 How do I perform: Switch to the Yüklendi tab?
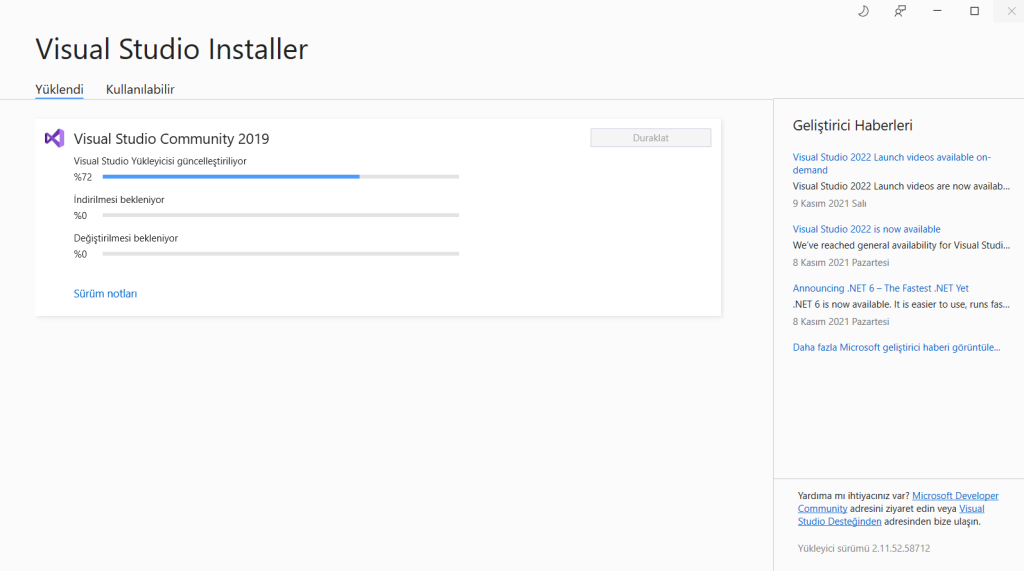click(59, 89)
